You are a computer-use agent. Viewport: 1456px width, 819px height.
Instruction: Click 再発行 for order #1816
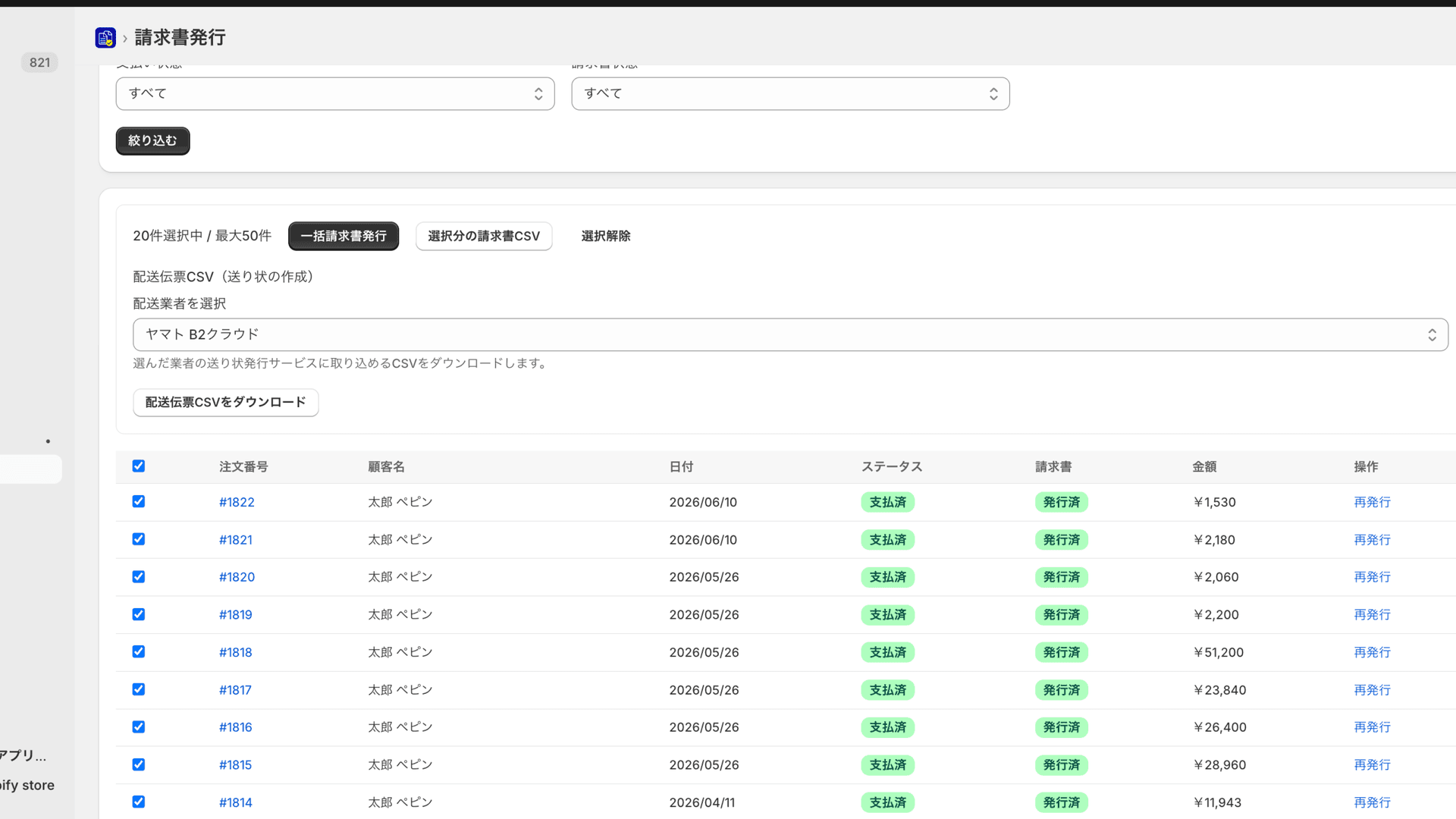pos(1372,727)
